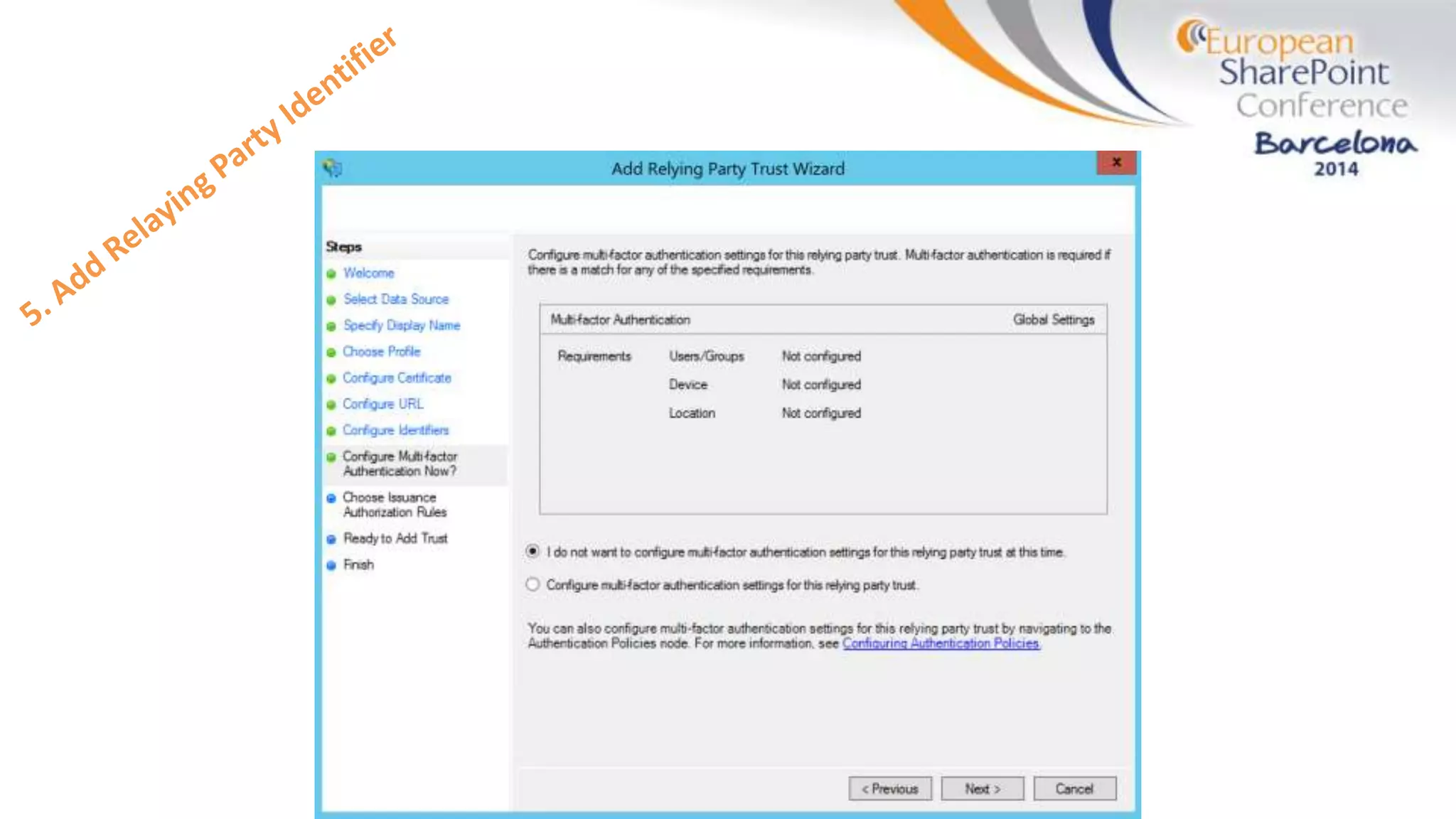Go to the Configure URL step
The width and height of the screenshot is (1456, 819).
(x=382, y=404)
